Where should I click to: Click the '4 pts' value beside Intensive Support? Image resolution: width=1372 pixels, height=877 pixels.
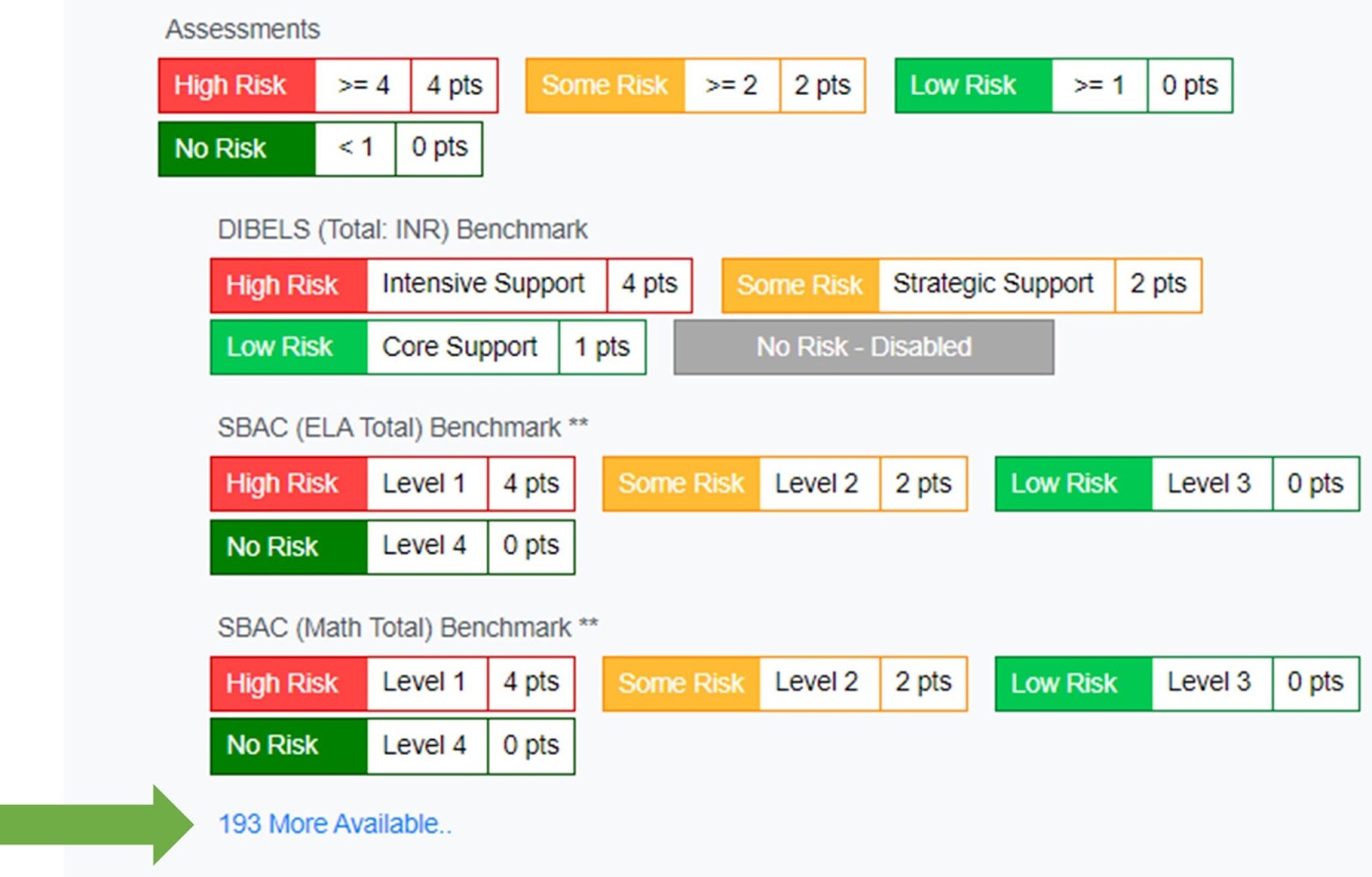[649, 285]
